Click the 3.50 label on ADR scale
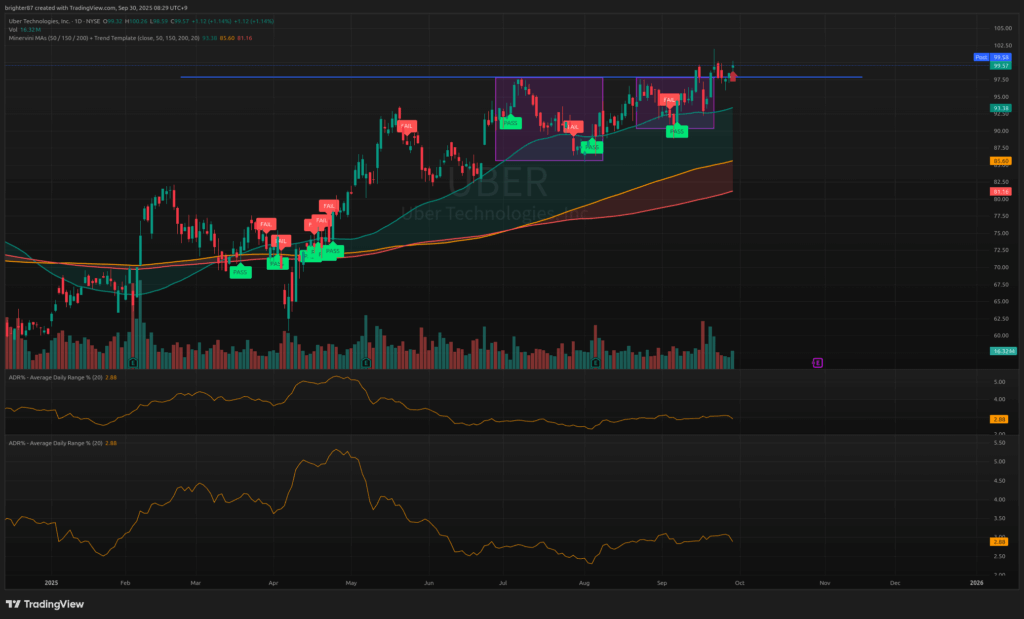The height and width of the screenshot is (619, 1024). (x=999, y=518)
